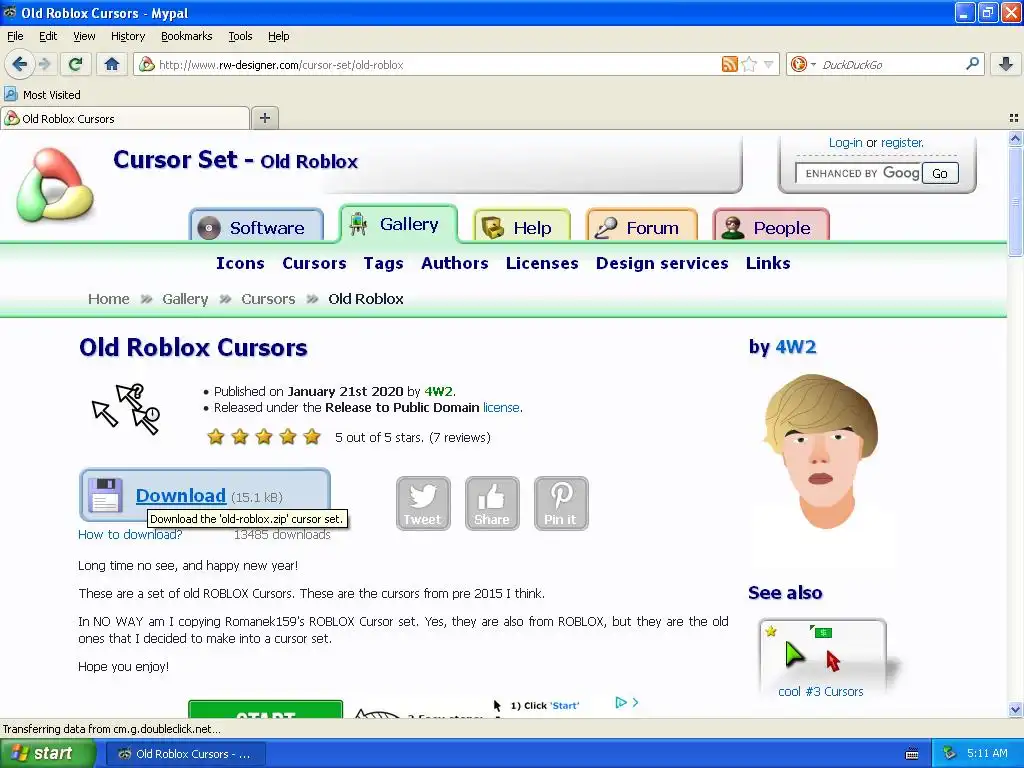
Task: Open the Cursors gallery section
Action: coord(314,263)
